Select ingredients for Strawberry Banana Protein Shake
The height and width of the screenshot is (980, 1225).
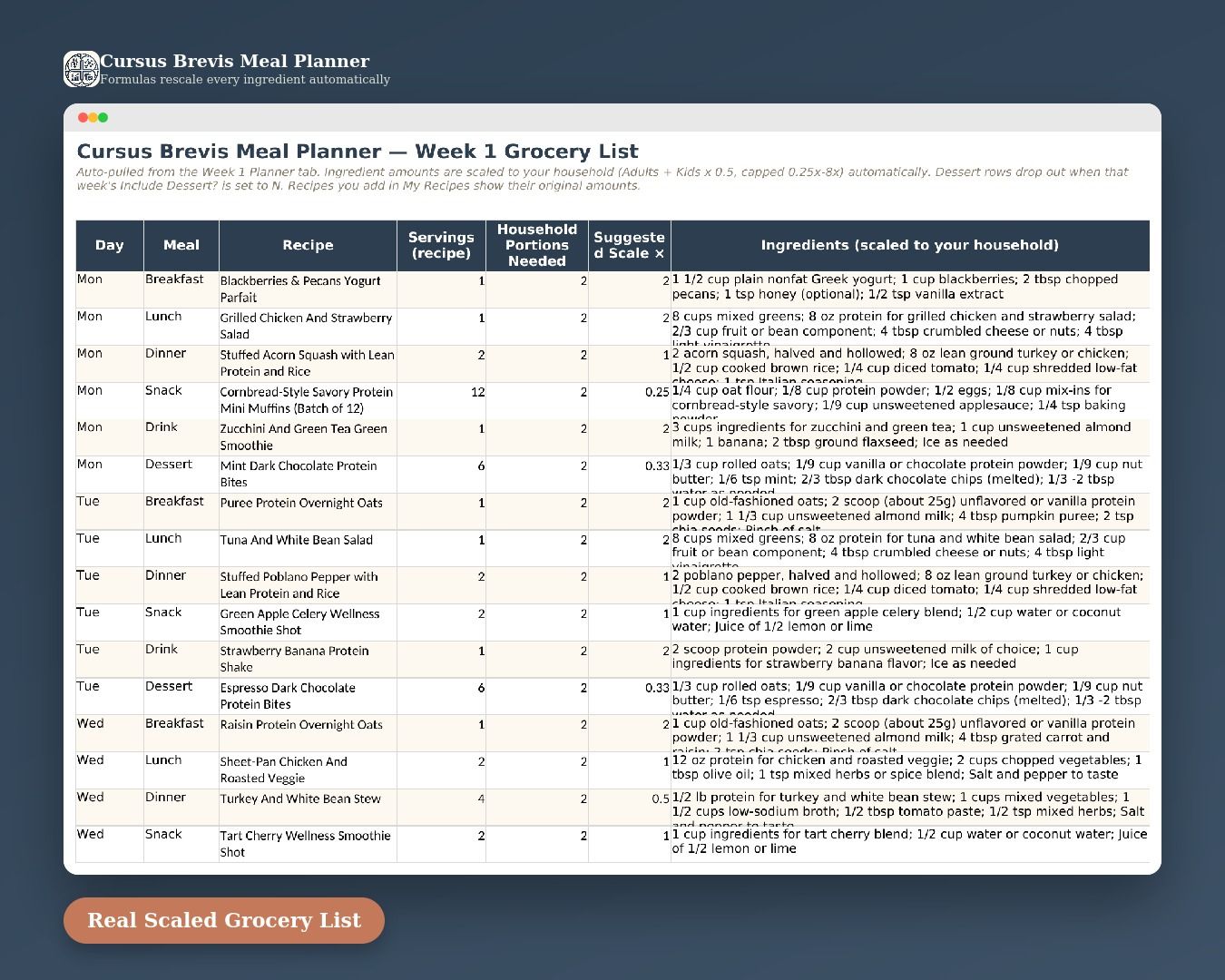click(910, 660)
